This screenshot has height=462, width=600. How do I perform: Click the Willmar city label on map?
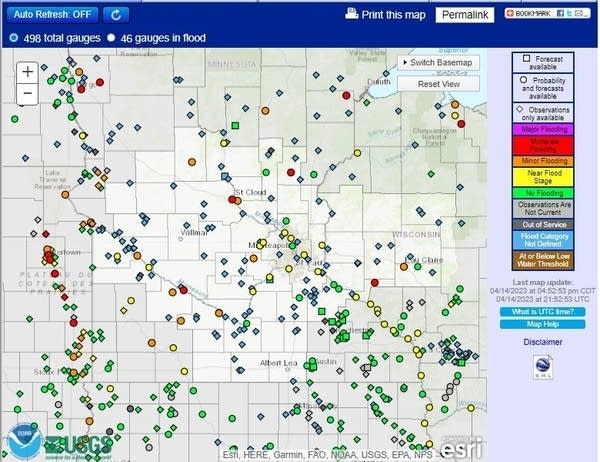pos(194,232)
